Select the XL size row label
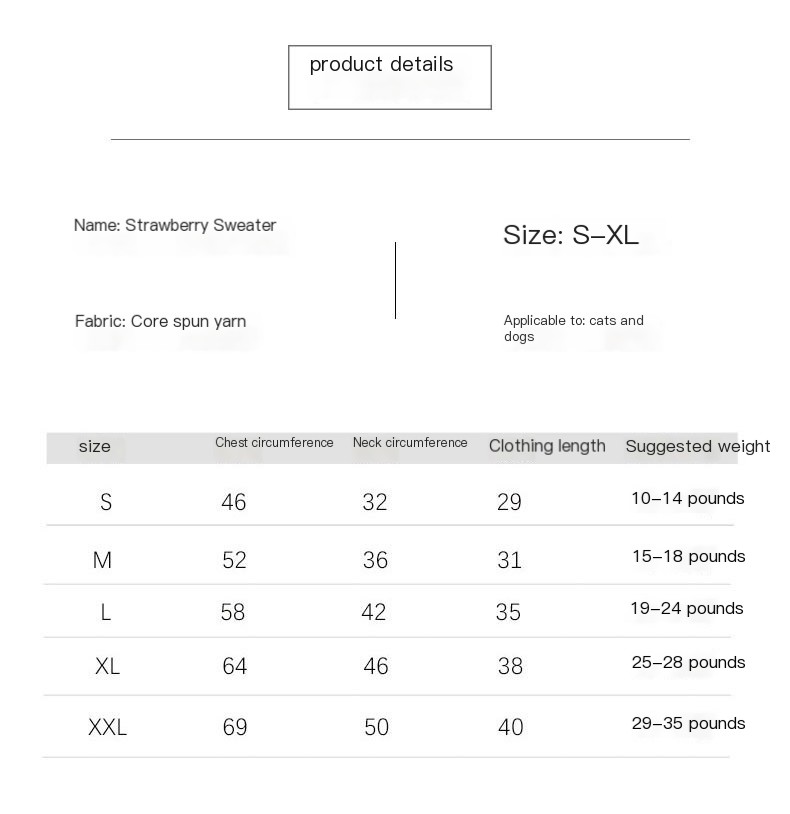 point(107,666)
